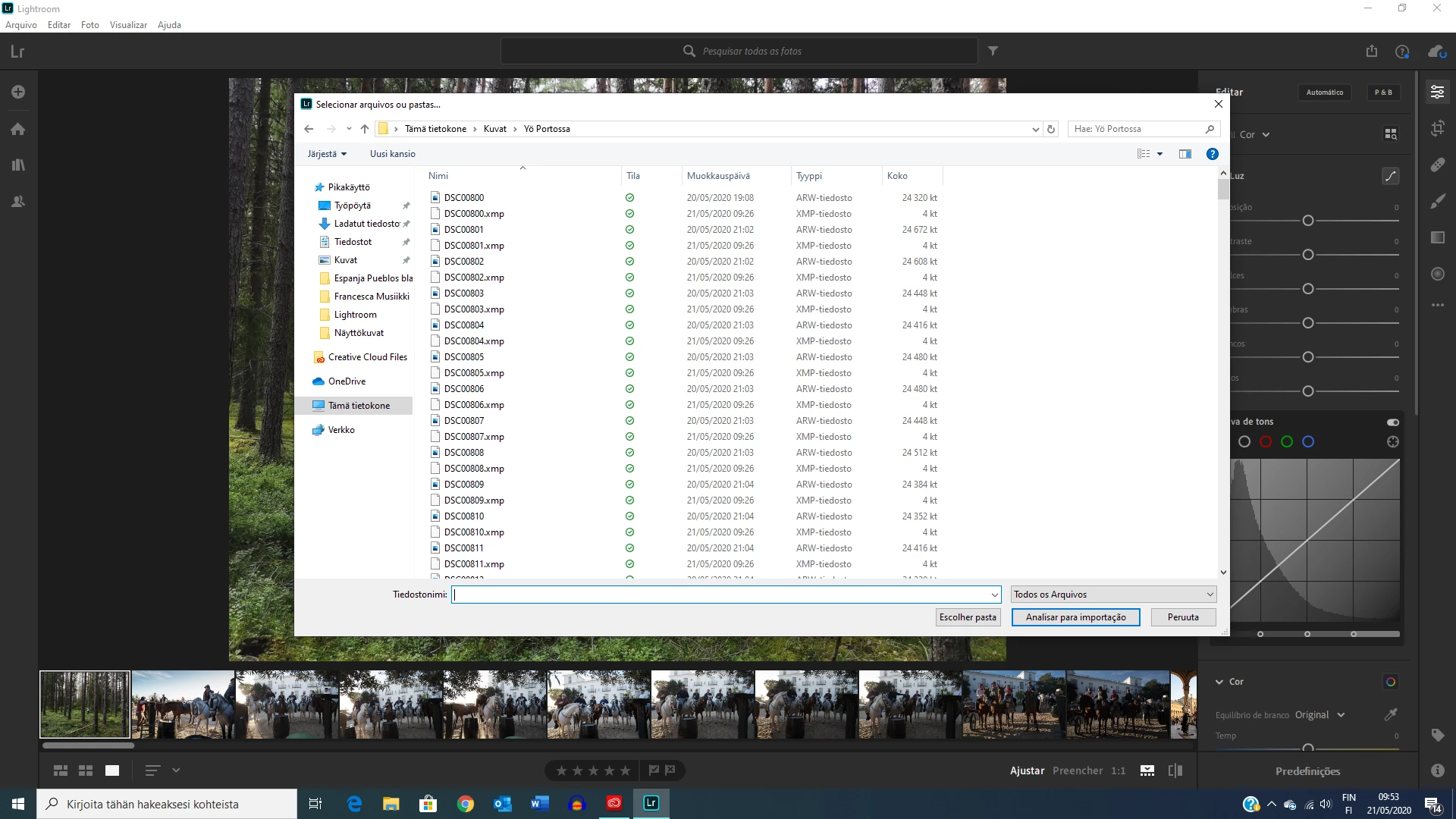1456x819 pixels.
Task: Expand the Järjestä organize dropdown
Action: [x=327, y=153]
